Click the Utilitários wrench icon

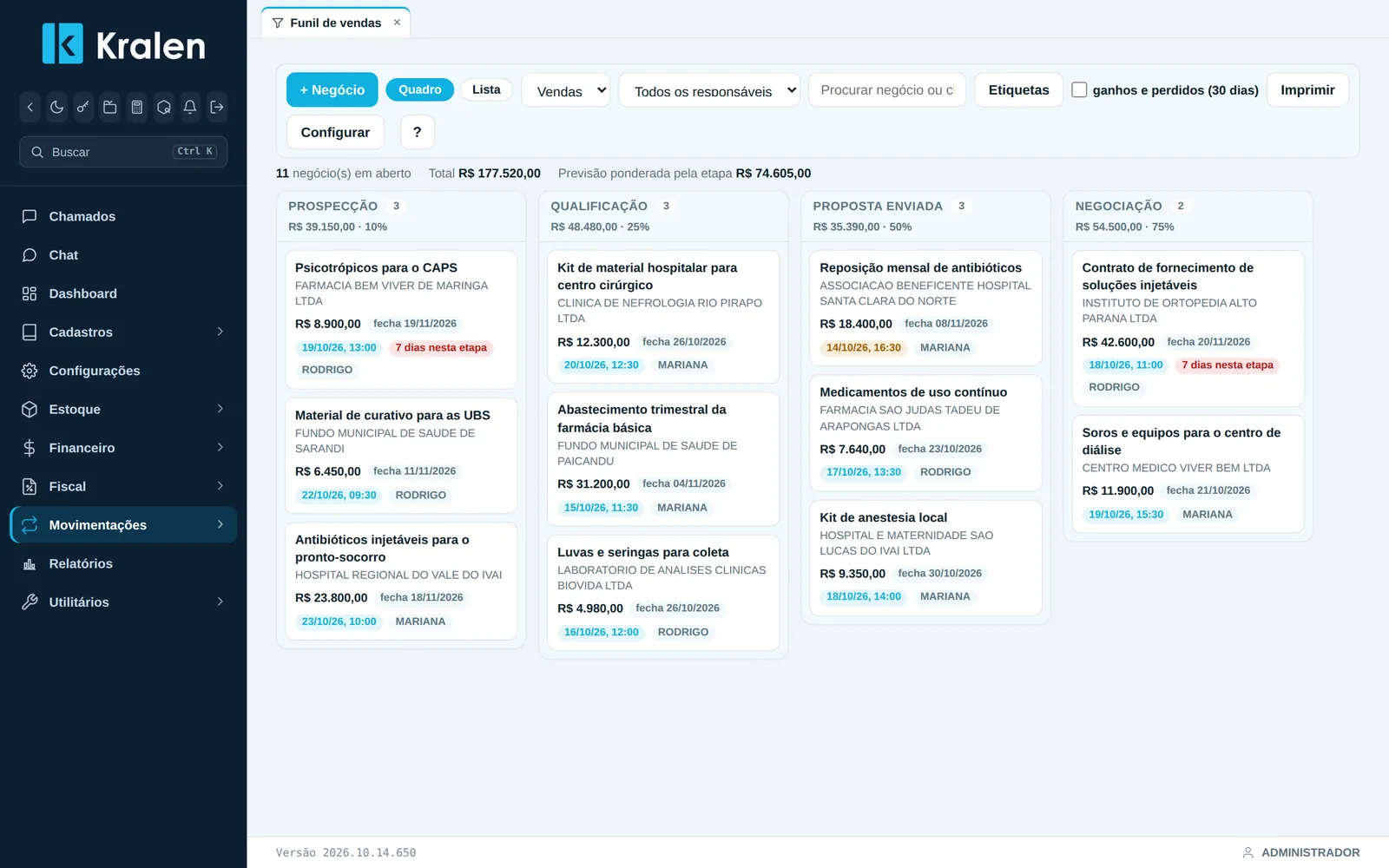[30, 602]
